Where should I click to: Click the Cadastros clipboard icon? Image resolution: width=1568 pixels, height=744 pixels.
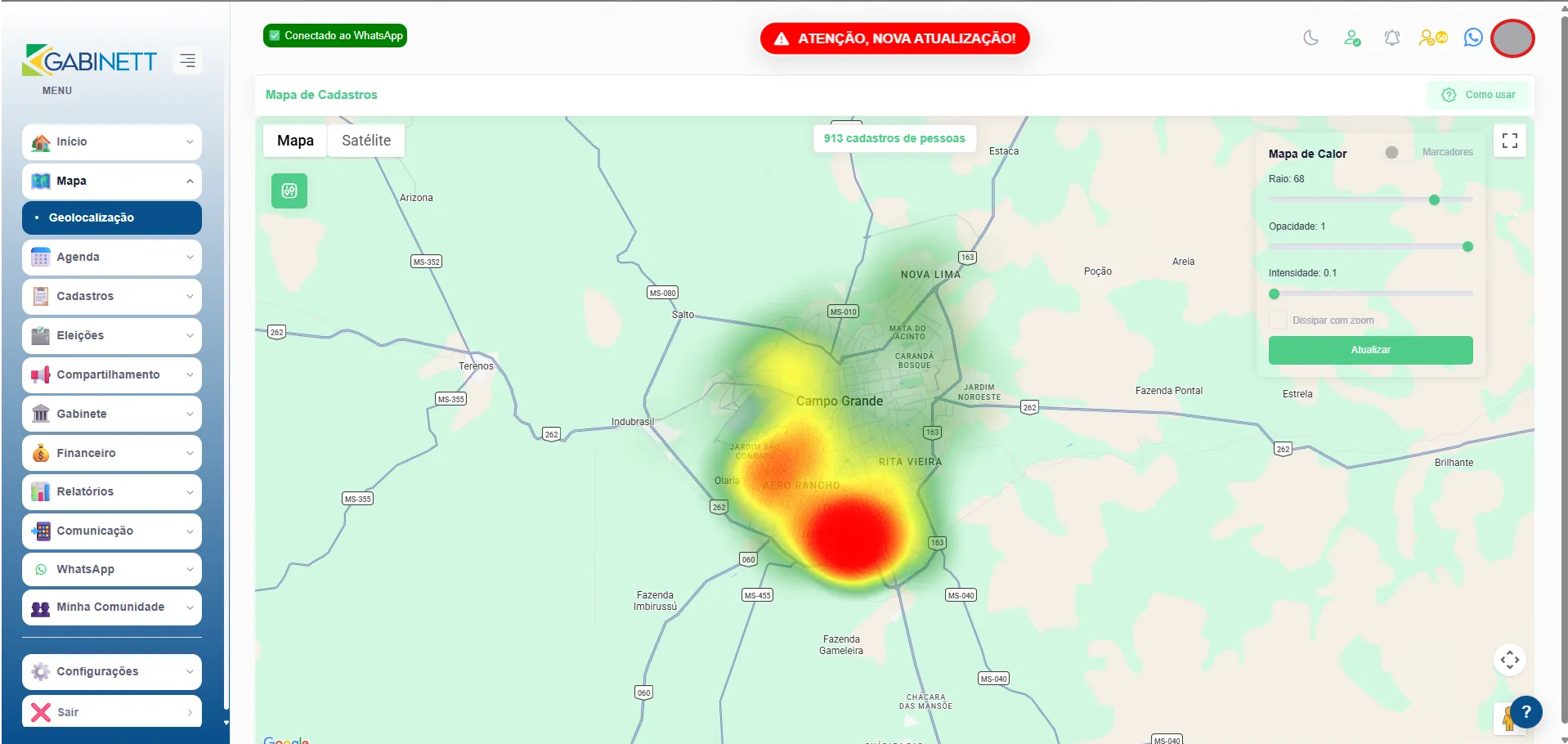click(41, 297)
